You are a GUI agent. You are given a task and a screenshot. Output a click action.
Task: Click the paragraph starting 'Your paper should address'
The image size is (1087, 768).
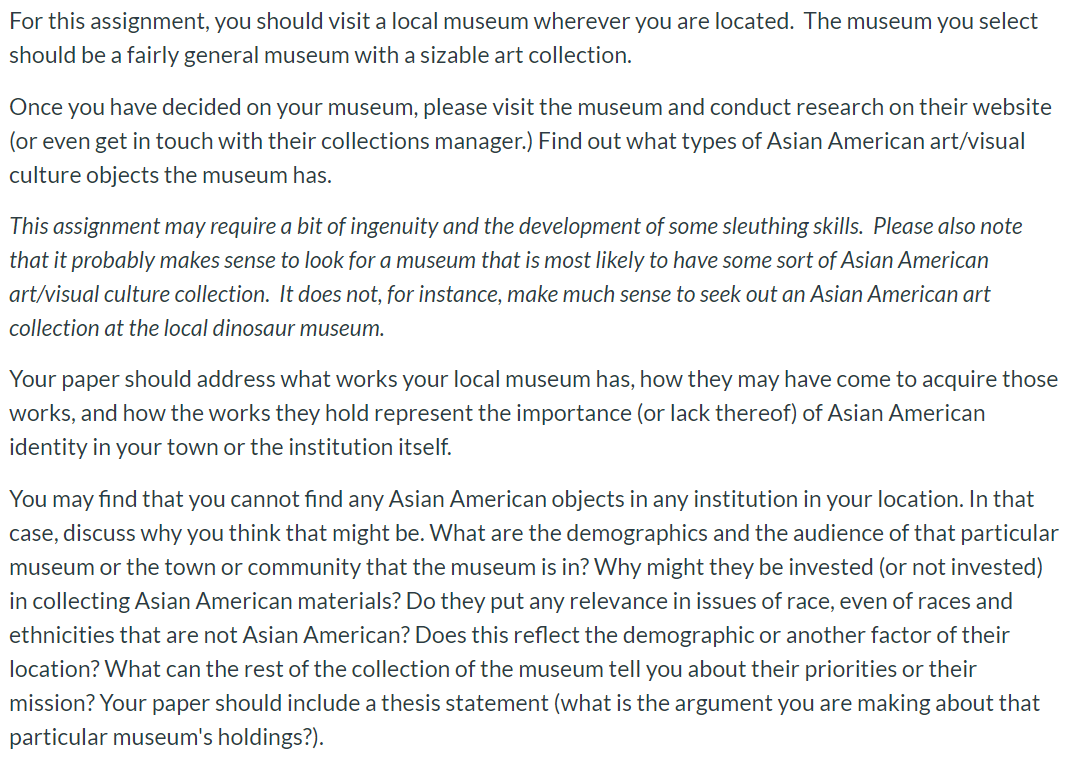534,413
